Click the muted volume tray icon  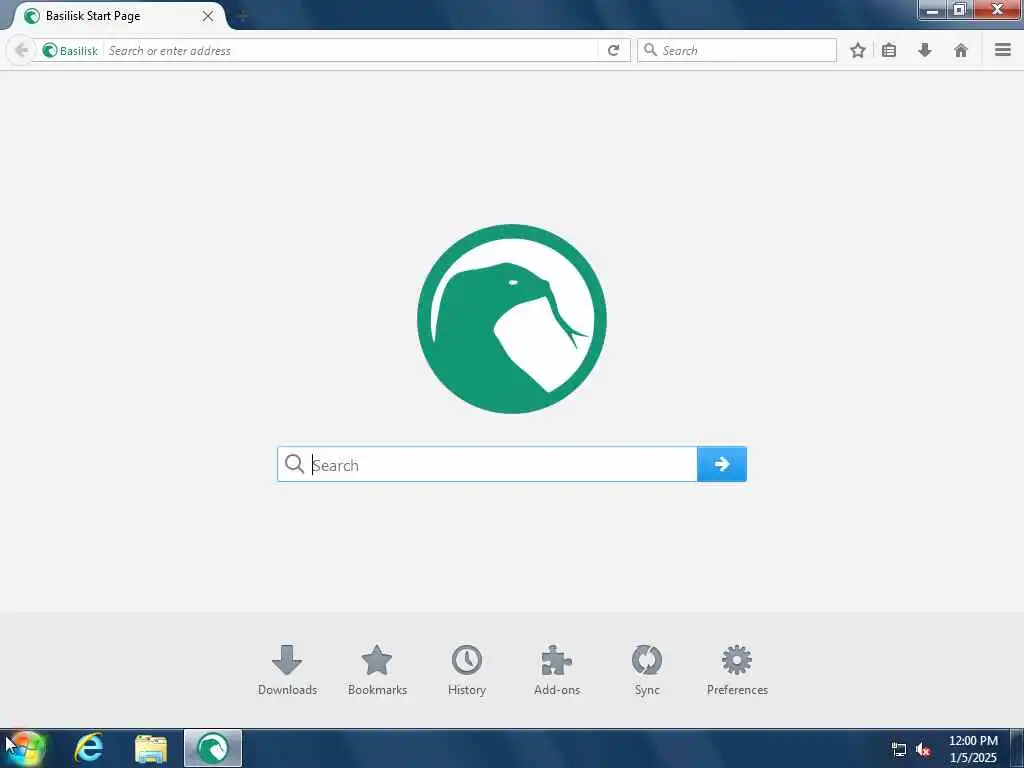point(923,750)
